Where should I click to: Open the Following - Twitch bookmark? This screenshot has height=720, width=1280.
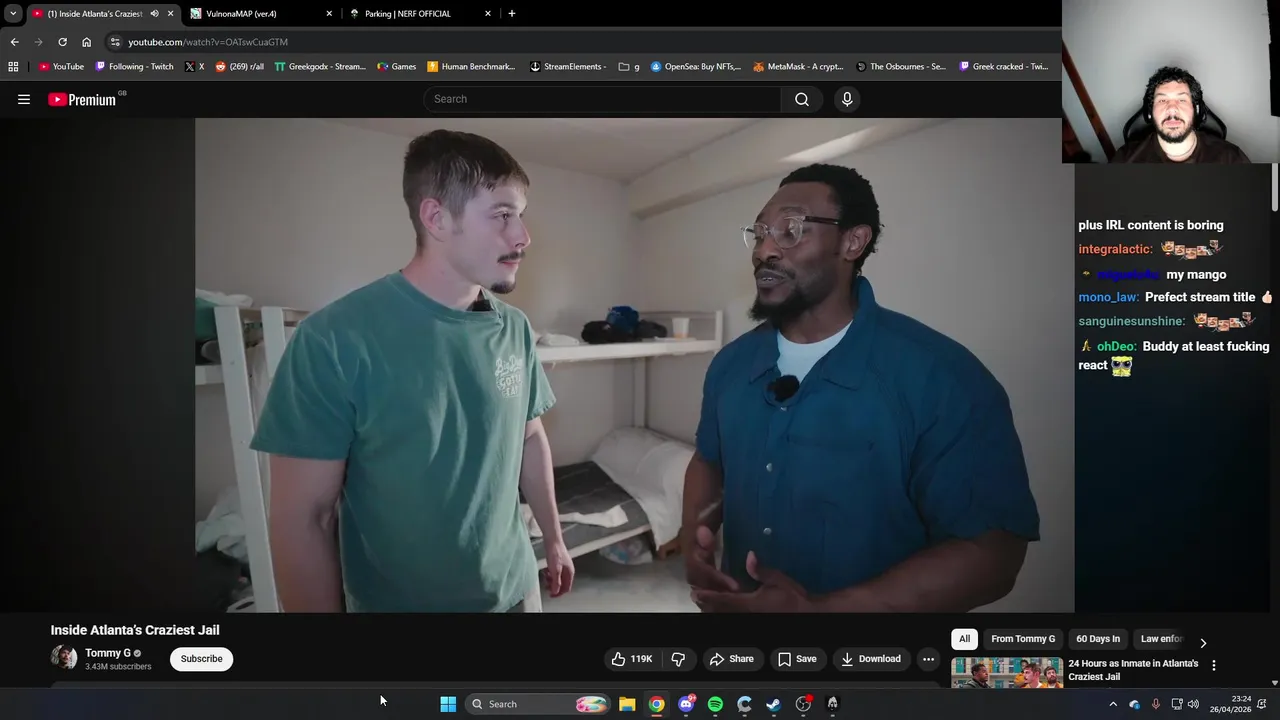[134, 67]
